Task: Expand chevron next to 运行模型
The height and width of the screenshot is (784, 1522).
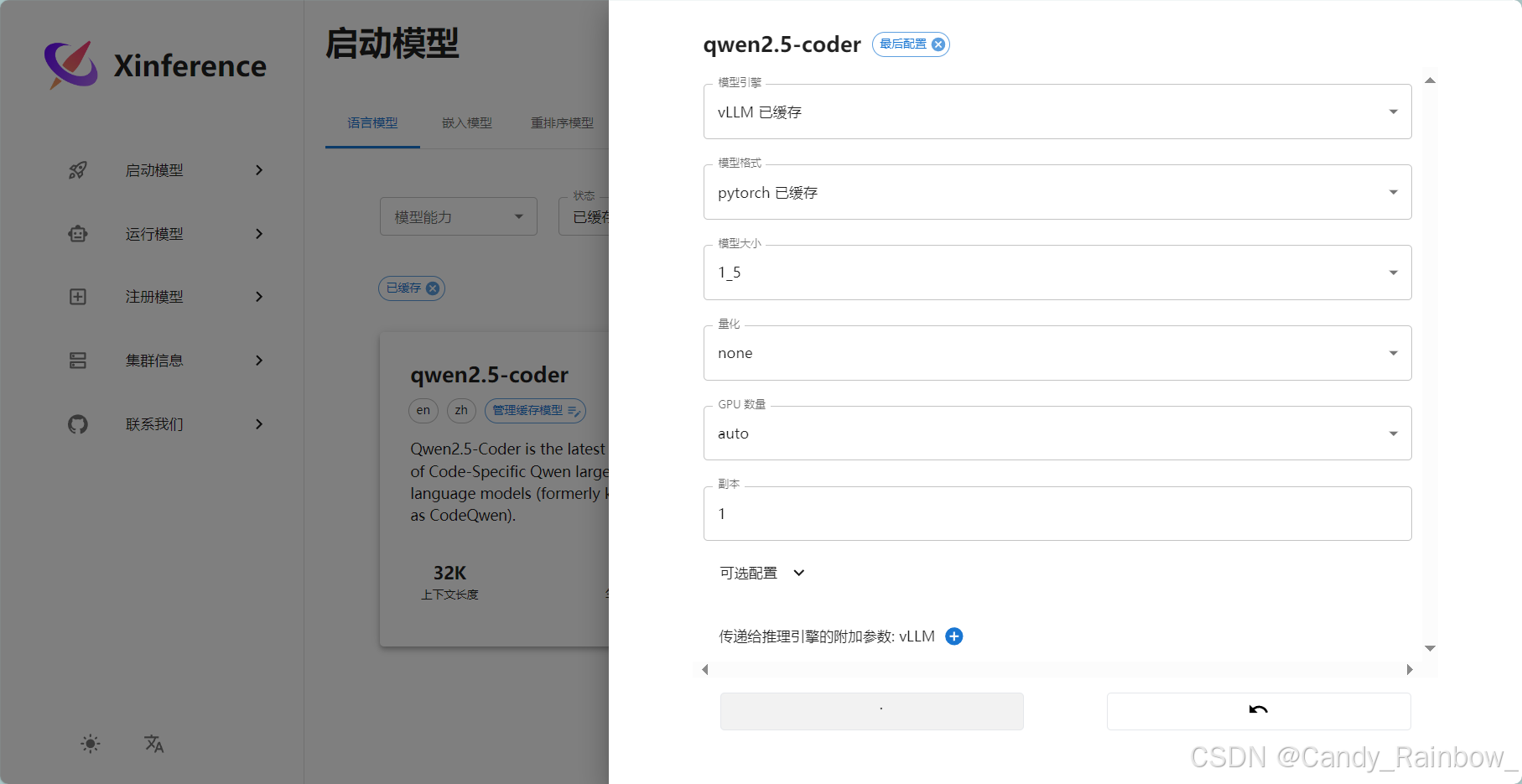Action: pos(259,234)
